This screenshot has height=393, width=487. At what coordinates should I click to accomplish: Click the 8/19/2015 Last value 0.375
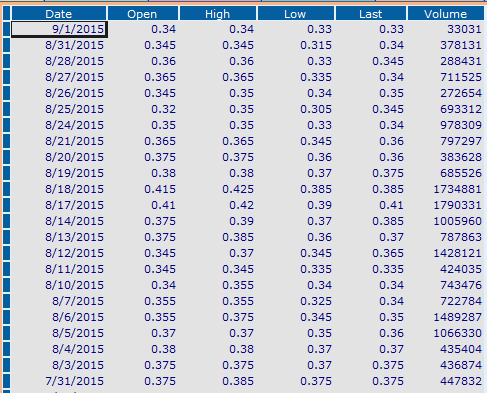tap(371, 173)
